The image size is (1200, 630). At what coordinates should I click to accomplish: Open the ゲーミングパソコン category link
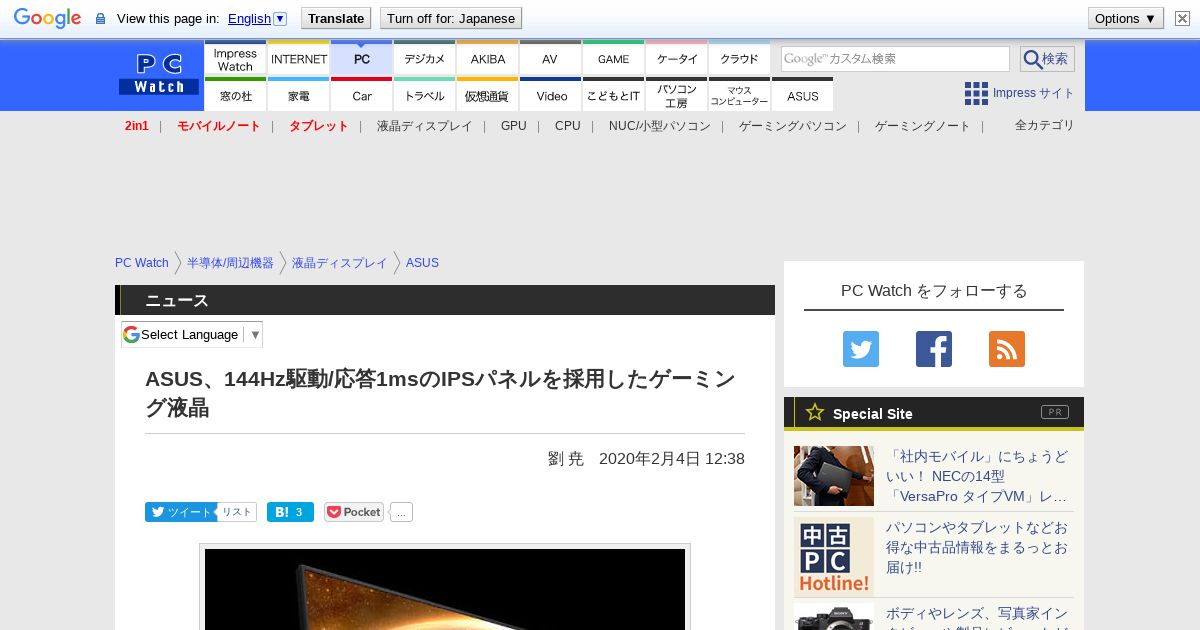coord(793,126)
